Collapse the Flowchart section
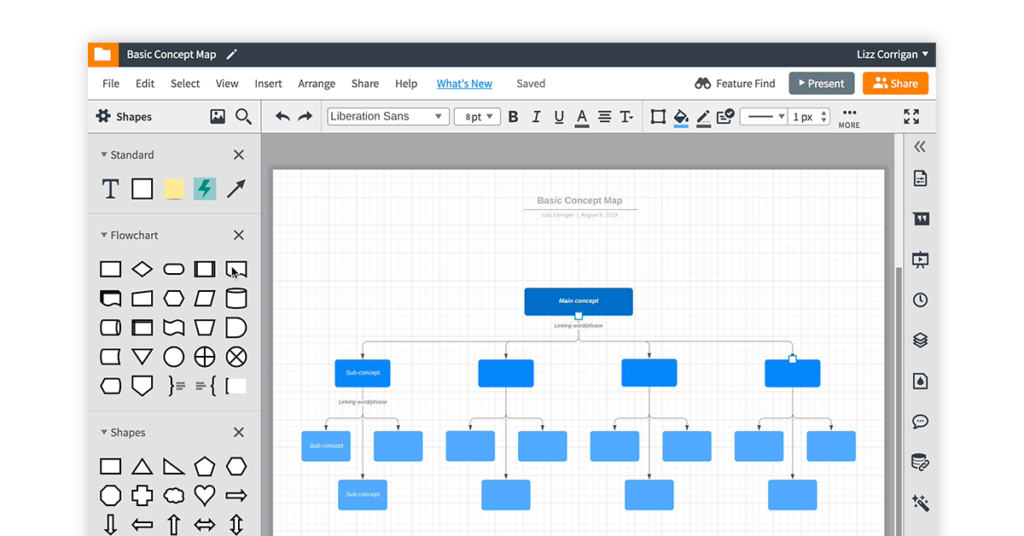Screen dimensions: 1024x536 pyautogui.click(x=103, y=235)
